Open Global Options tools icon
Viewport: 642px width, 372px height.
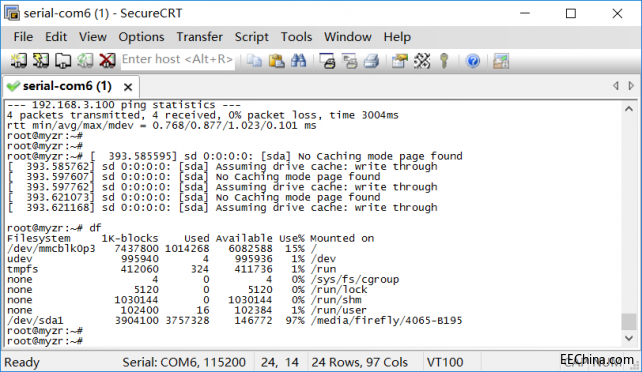[x=422, y=61]
